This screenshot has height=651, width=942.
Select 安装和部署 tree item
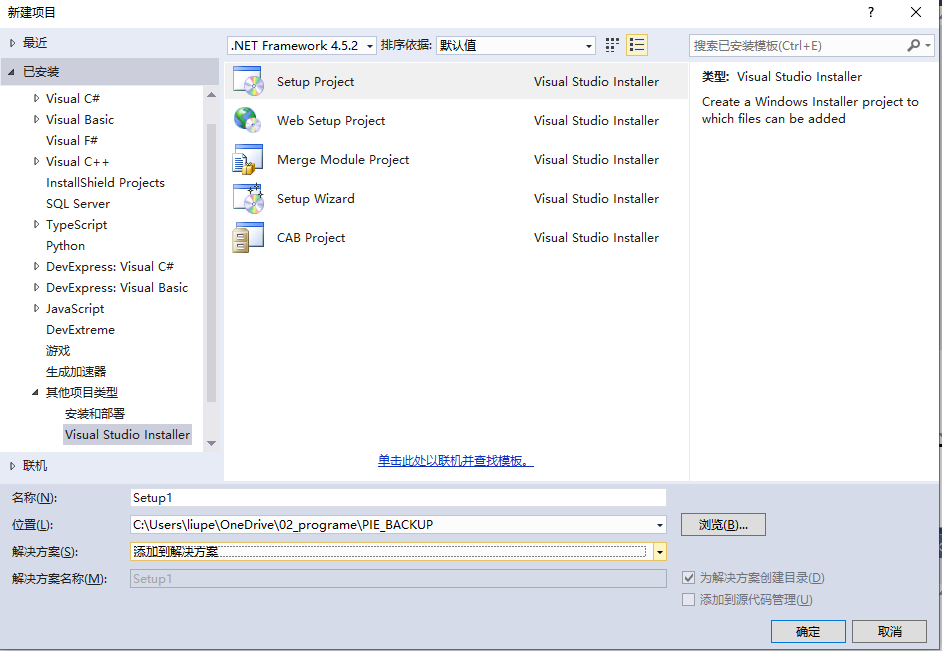95,413
